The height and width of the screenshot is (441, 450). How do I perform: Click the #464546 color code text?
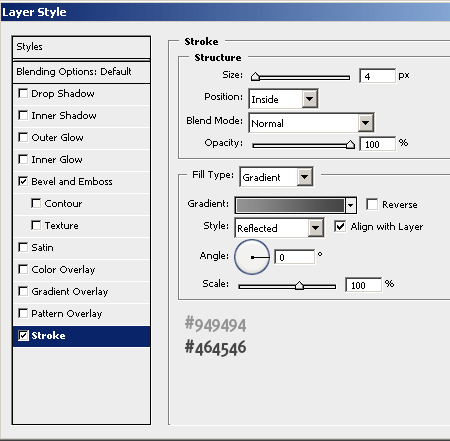point(215,348)
